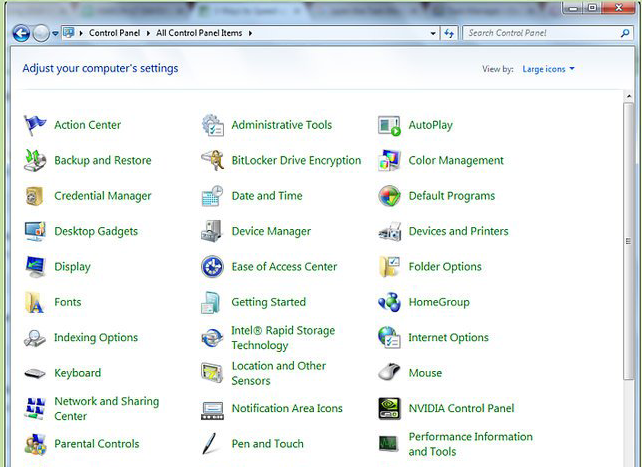Open the Display monitor icon

click(x=35, y=267)
